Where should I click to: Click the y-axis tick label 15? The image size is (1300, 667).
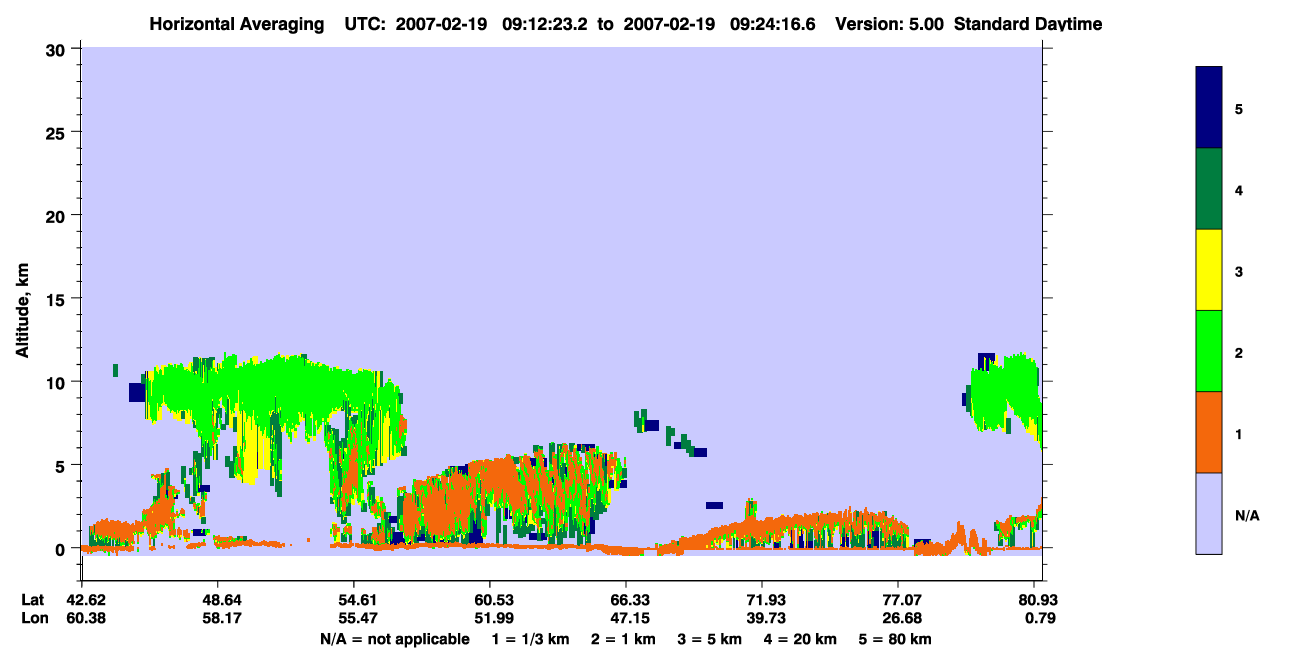(x=58, y=299)
